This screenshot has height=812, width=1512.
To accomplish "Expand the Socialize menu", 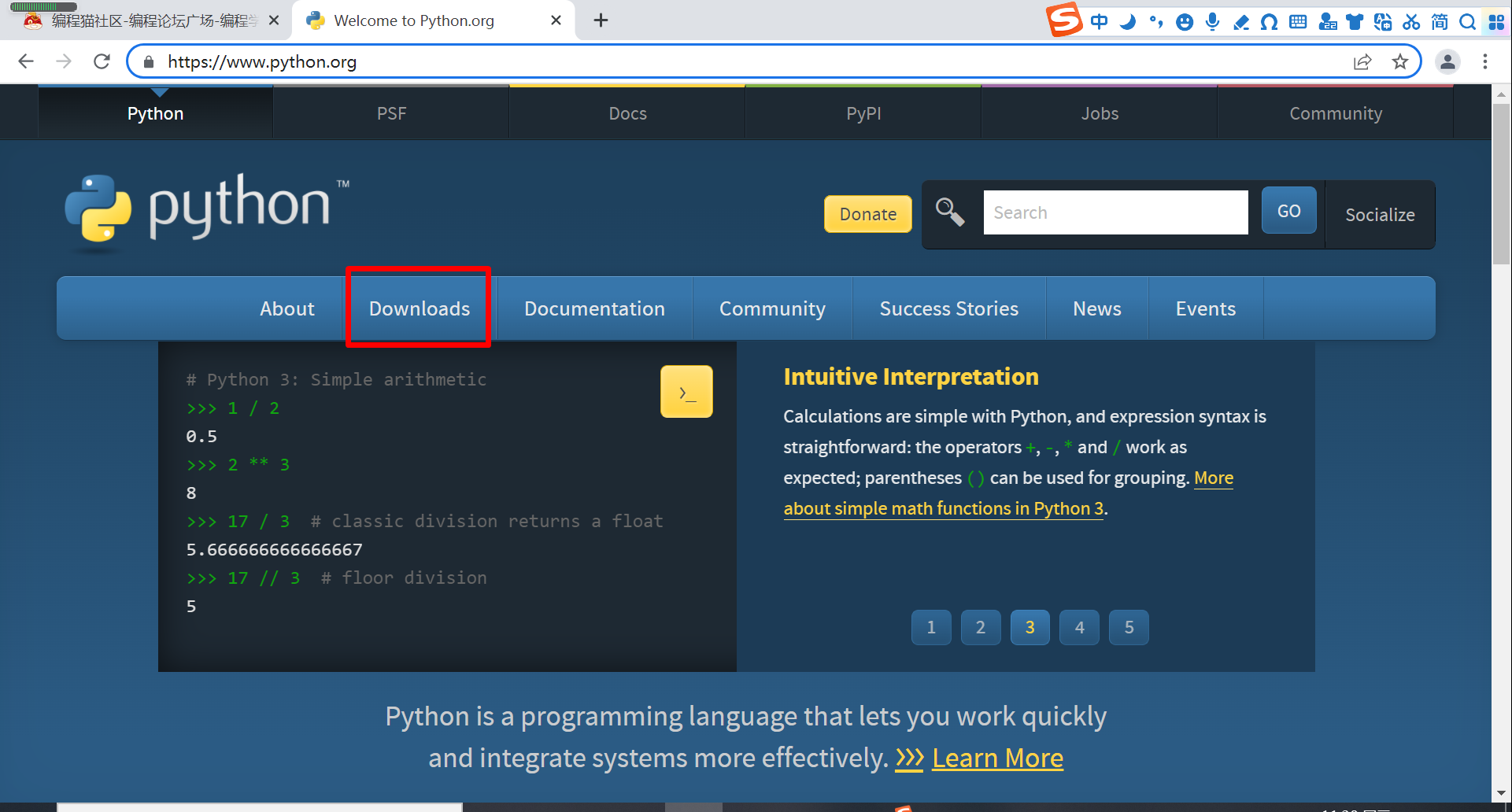I will (1380, 215).
